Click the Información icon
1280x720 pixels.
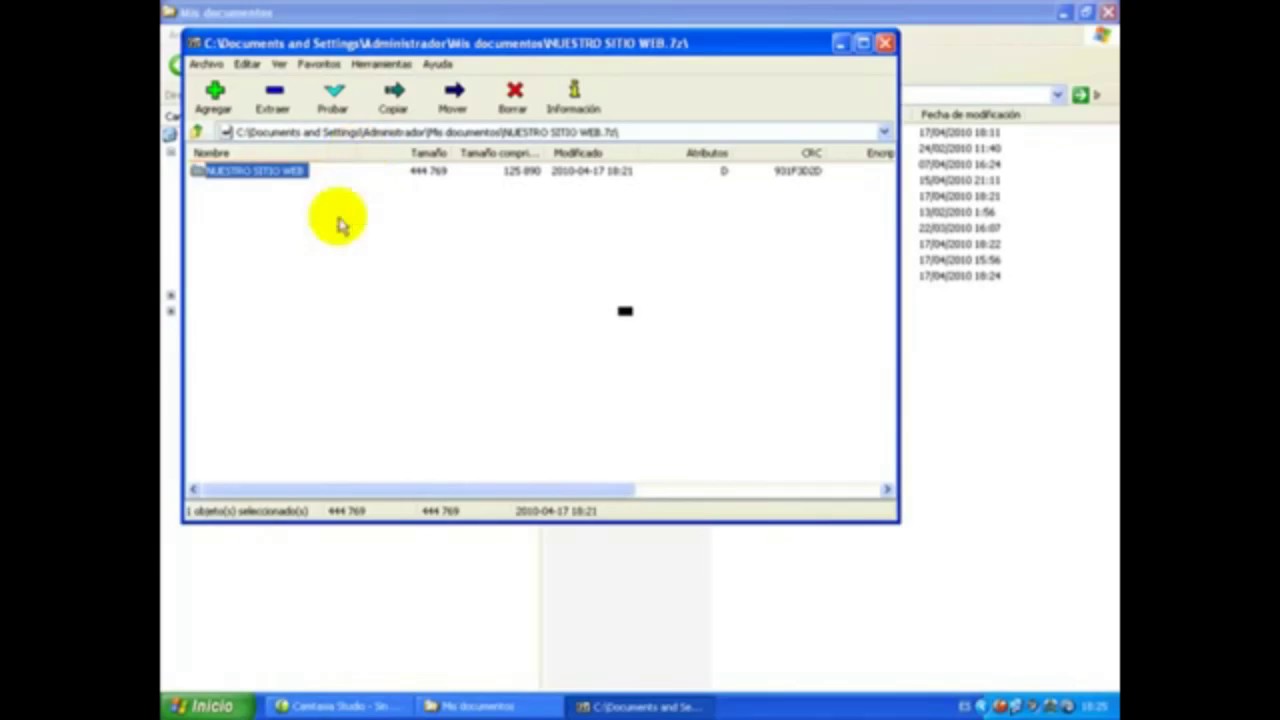click(574, 91)
